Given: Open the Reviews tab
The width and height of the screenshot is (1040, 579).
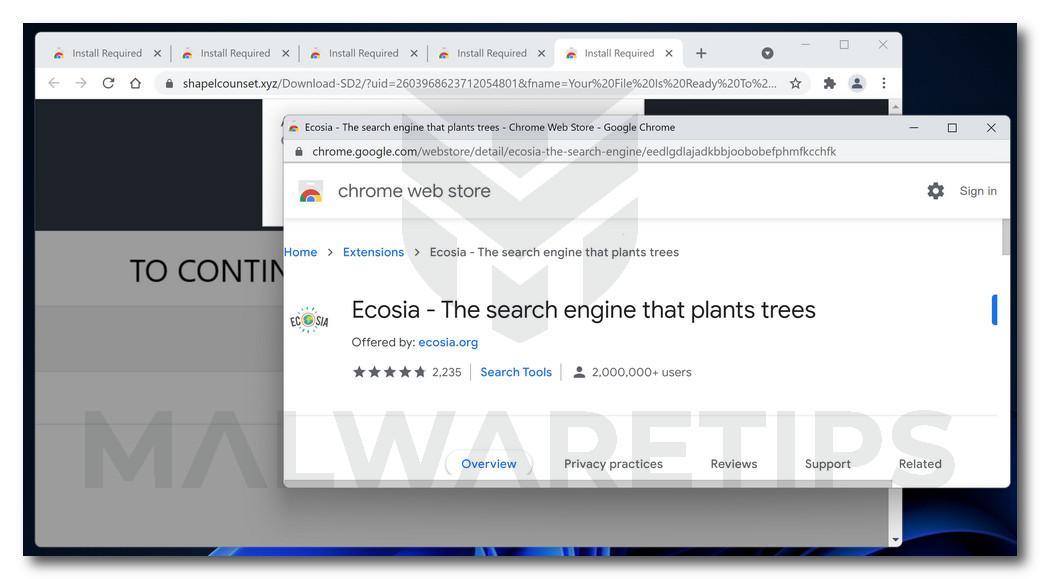Looking at the screenshot, I should tap(734, 464).
